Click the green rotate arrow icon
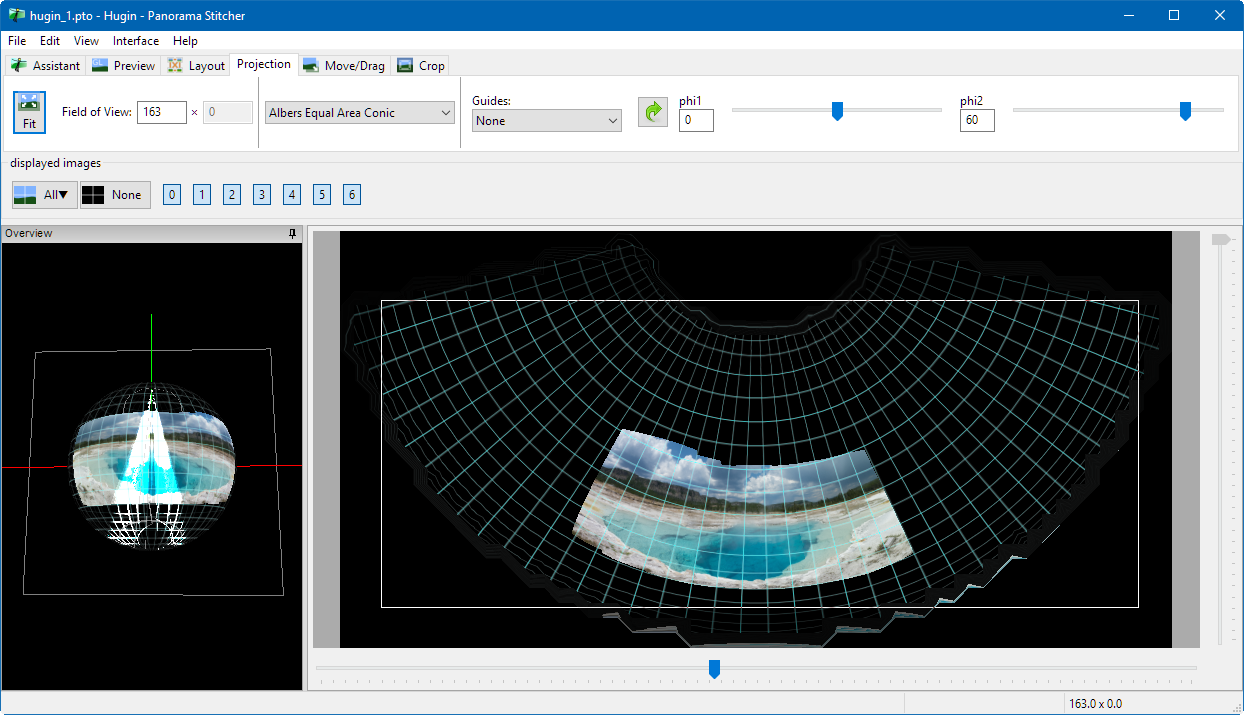Viewport: 1244px width, 715px height. (x=653, y=112)
